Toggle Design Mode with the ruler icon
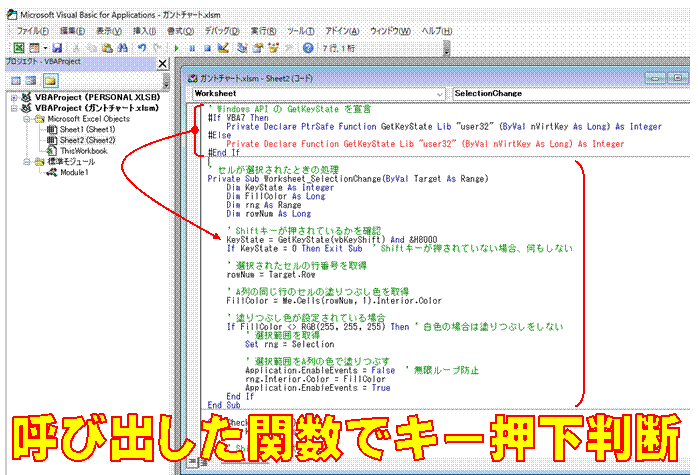 coord(223,48)
